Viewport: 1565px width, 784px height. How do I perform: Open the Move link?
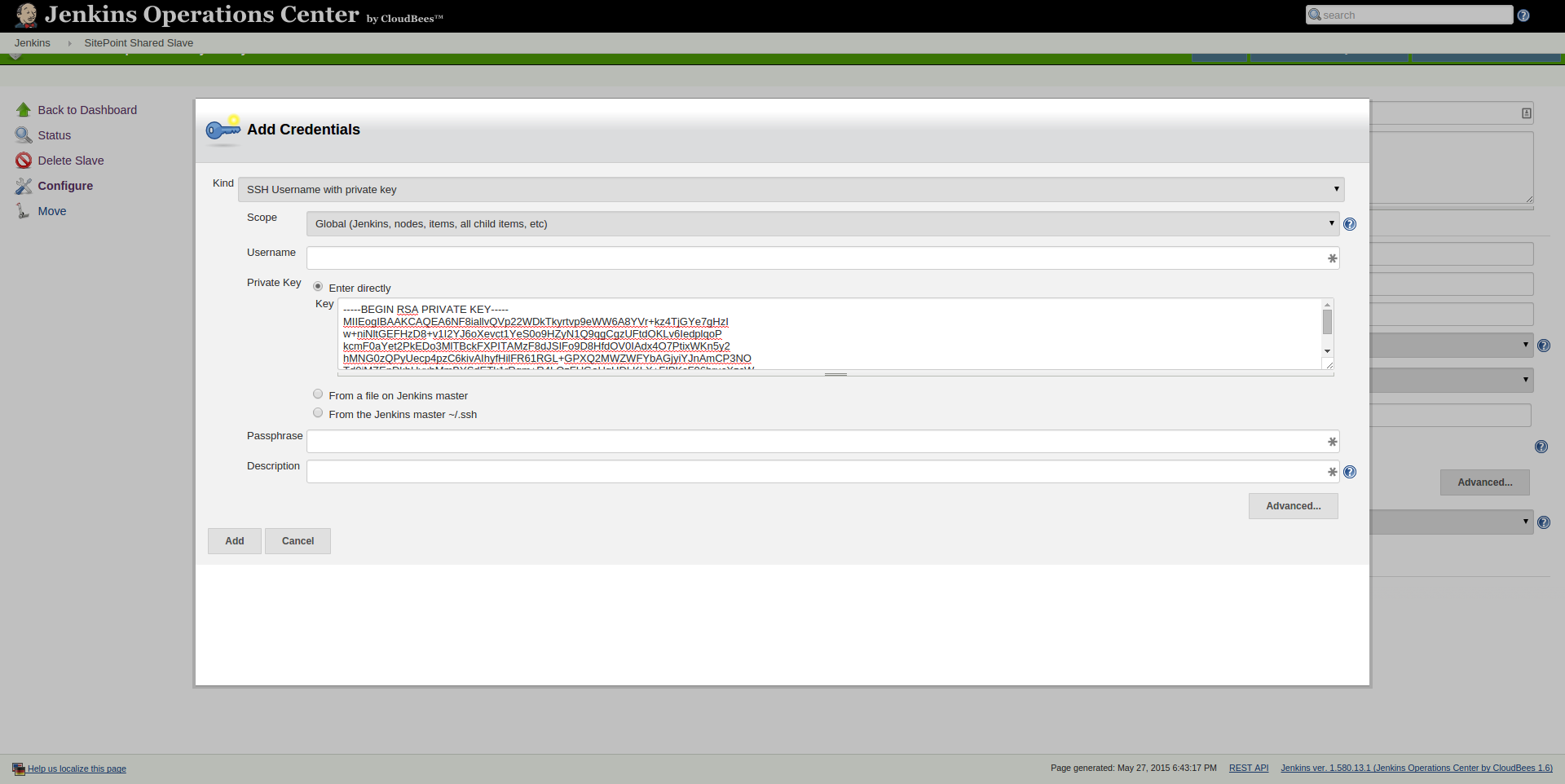click(x=52, y=211)
